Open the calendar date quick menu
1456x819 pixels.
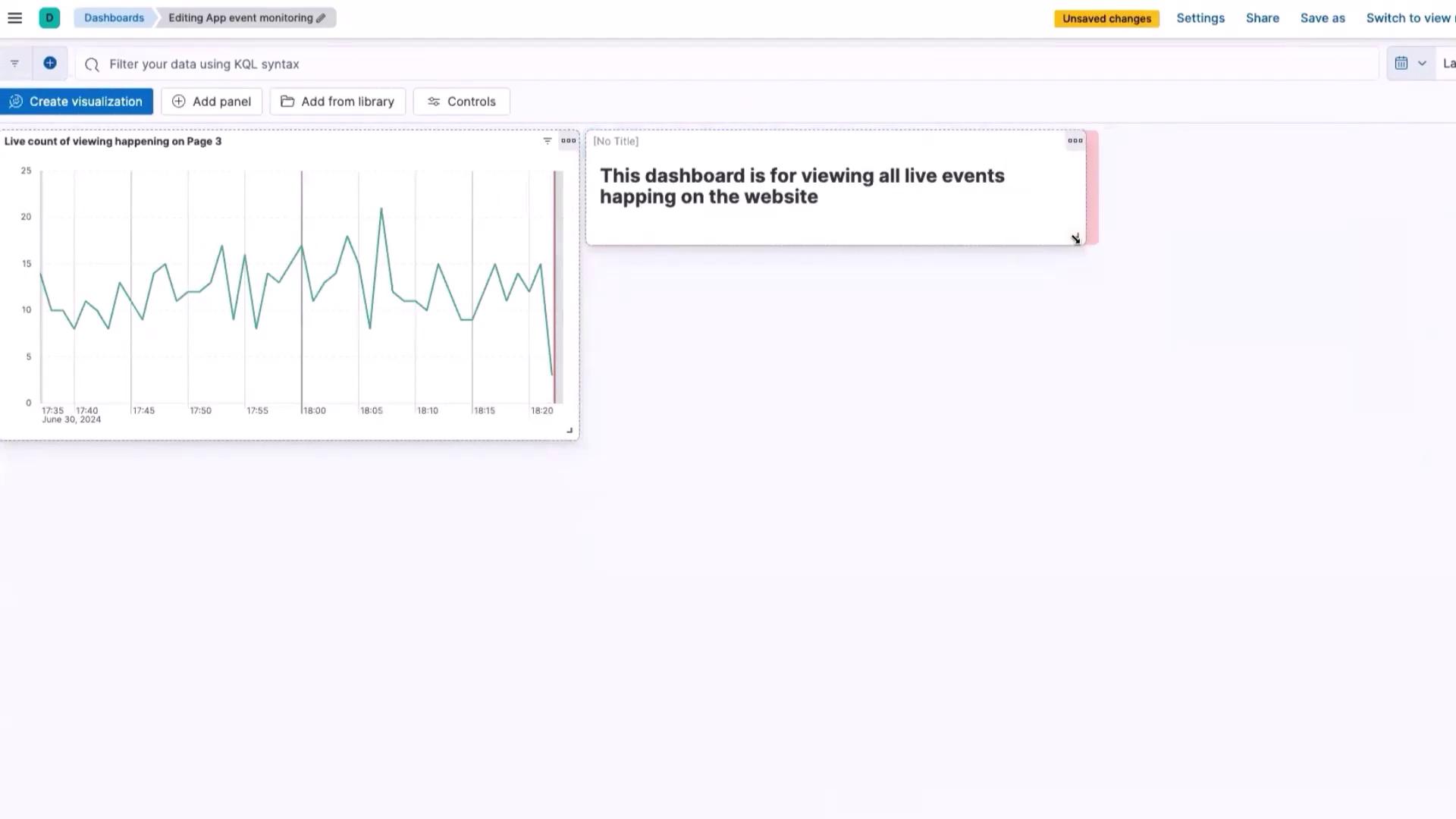[x=1401, y=64]
